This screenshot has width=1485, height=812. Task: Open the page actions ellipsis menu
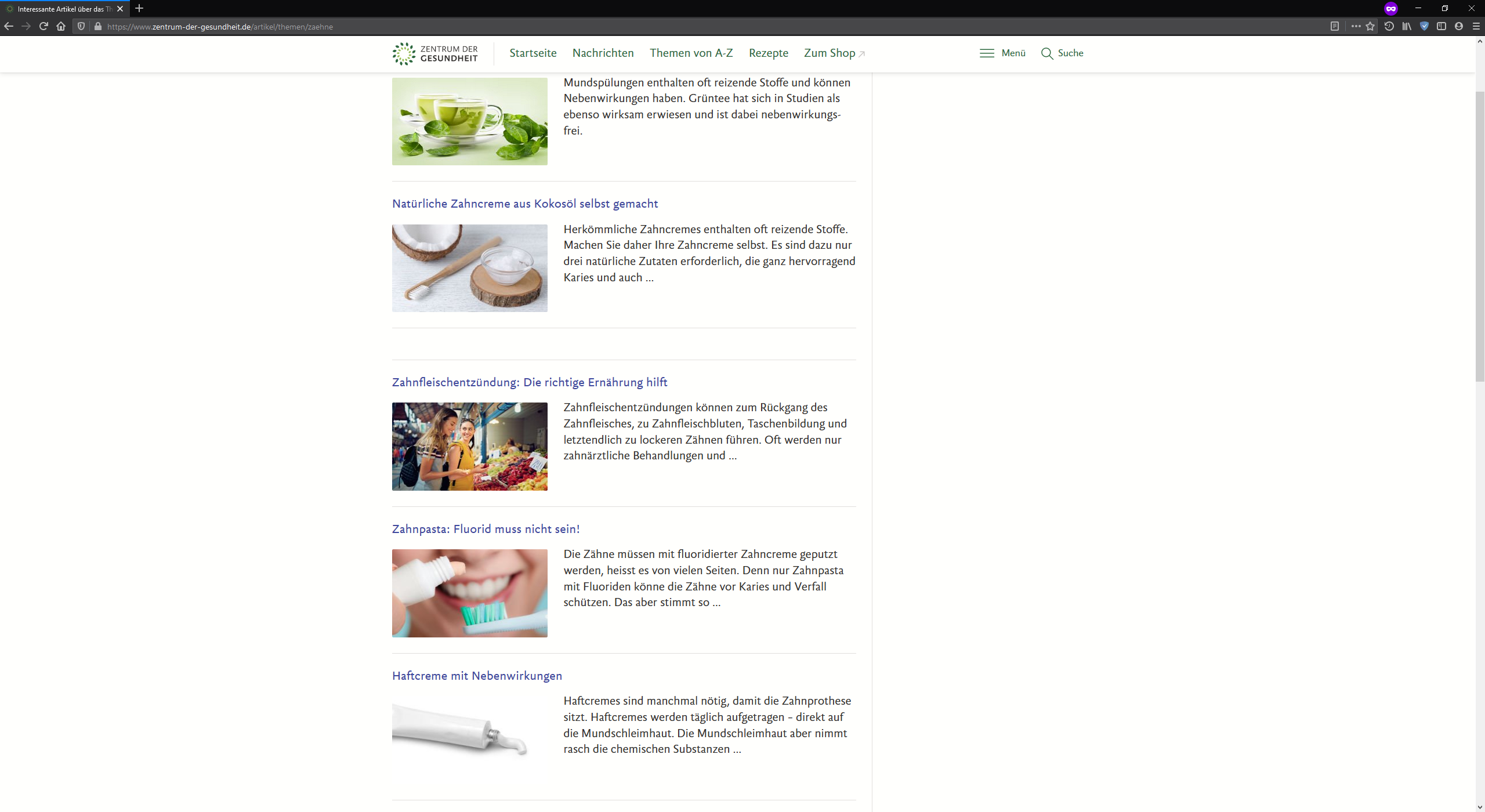[x=1356, y=26]
